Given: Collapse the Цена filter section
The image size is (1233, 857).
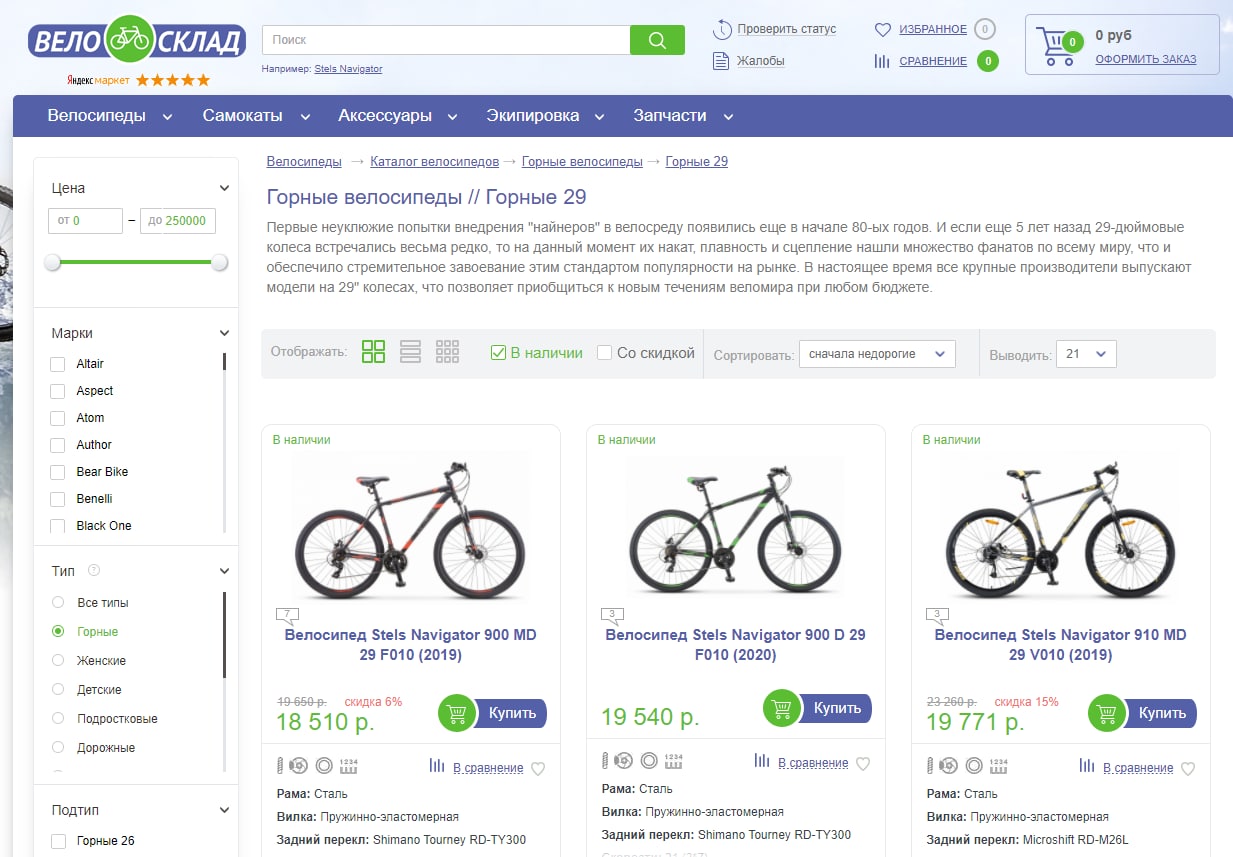Looking at the screenshot, I should tap(225, 188).
